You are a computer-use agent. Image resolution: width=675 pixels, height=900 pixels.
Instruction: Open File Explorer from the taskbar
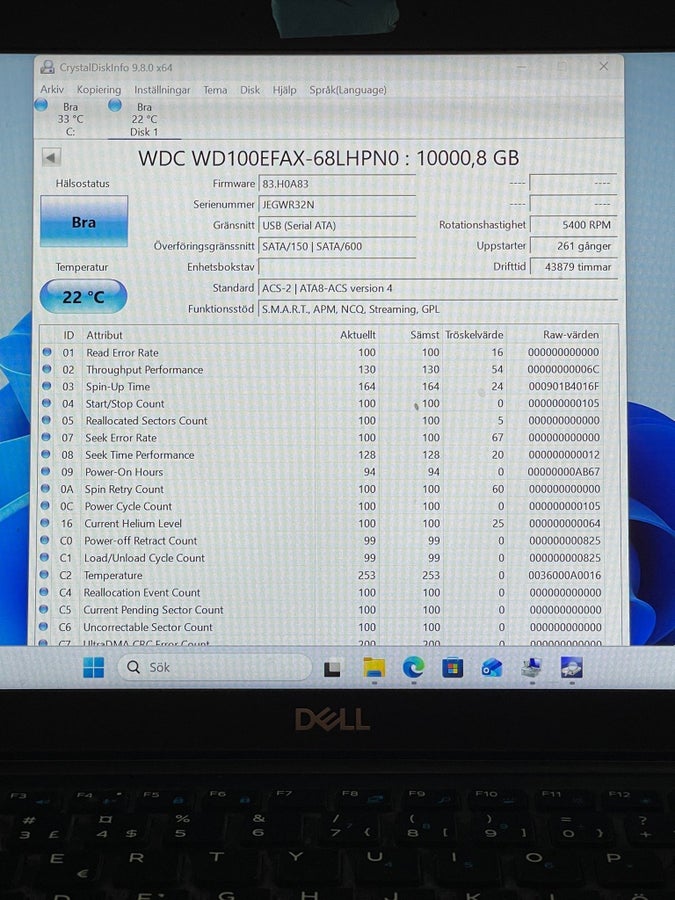374,668
